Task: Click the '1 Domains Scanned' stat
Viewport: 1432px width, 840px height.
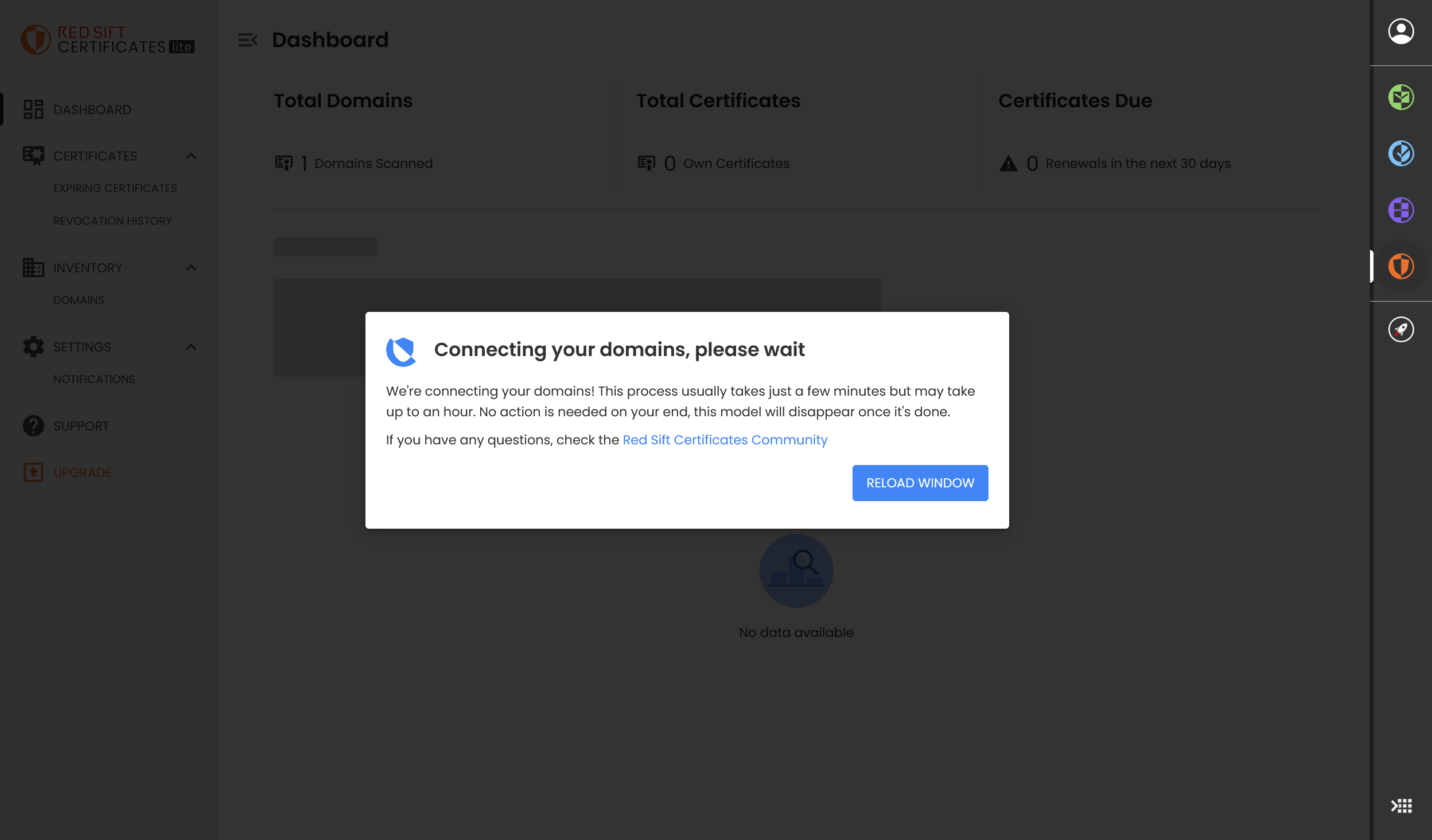Action: (x=353, y=163)
